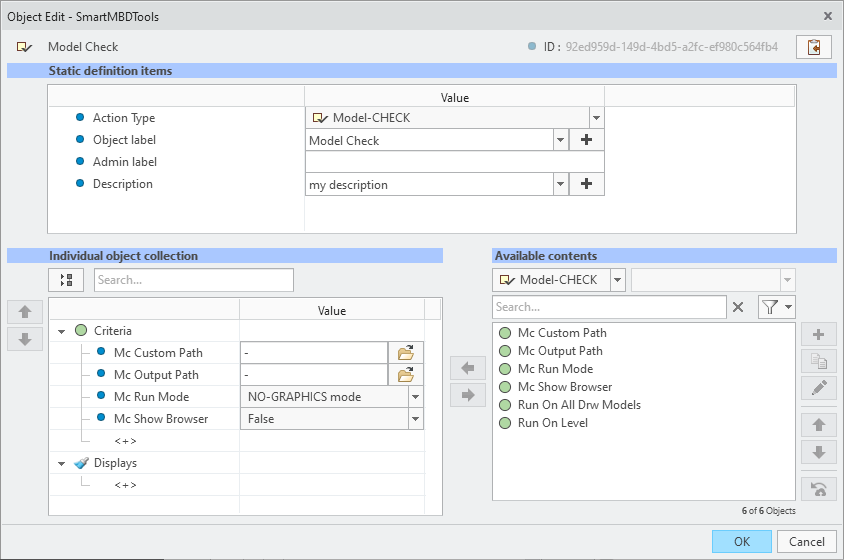Click the plus button beside Object label
Image resolution: width=844 pixels, height=560 pixels.
tap(586, 140)
